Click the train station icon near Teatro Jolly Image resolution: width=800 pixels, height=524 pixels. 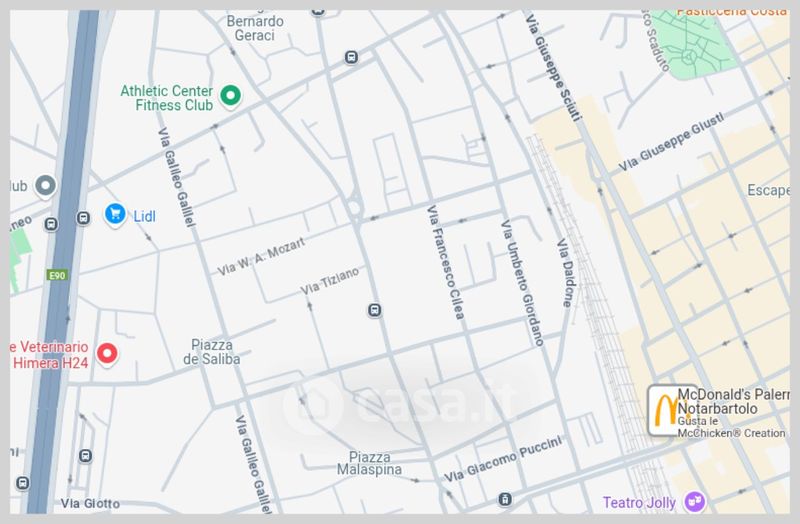pos(505,499)
